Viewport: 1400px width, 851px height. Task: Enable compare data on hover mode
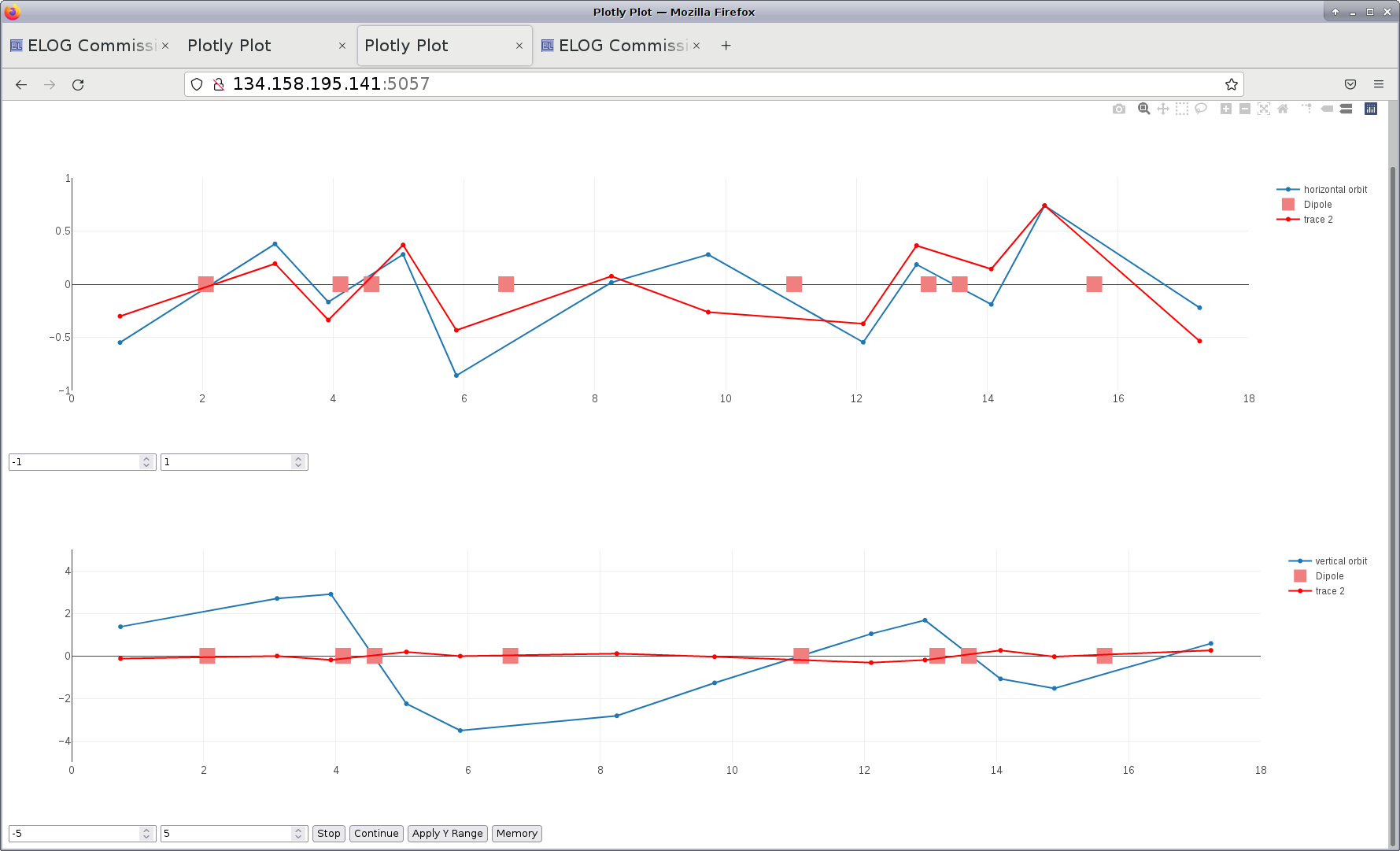pos(1346,109)
